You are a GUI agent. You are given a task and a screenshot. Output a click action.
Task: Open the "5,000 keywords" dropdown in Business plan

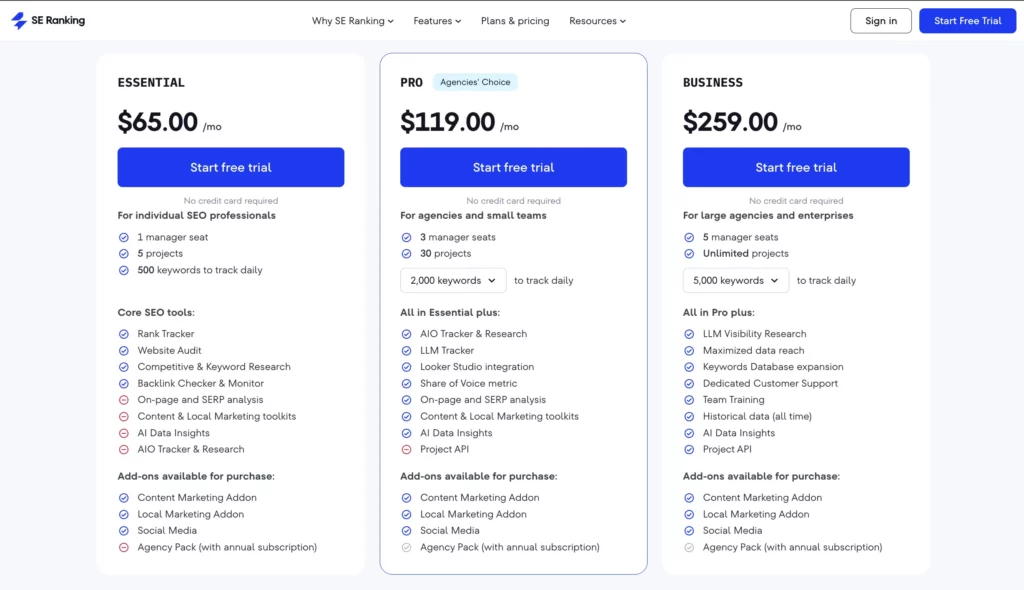[736, 280]
